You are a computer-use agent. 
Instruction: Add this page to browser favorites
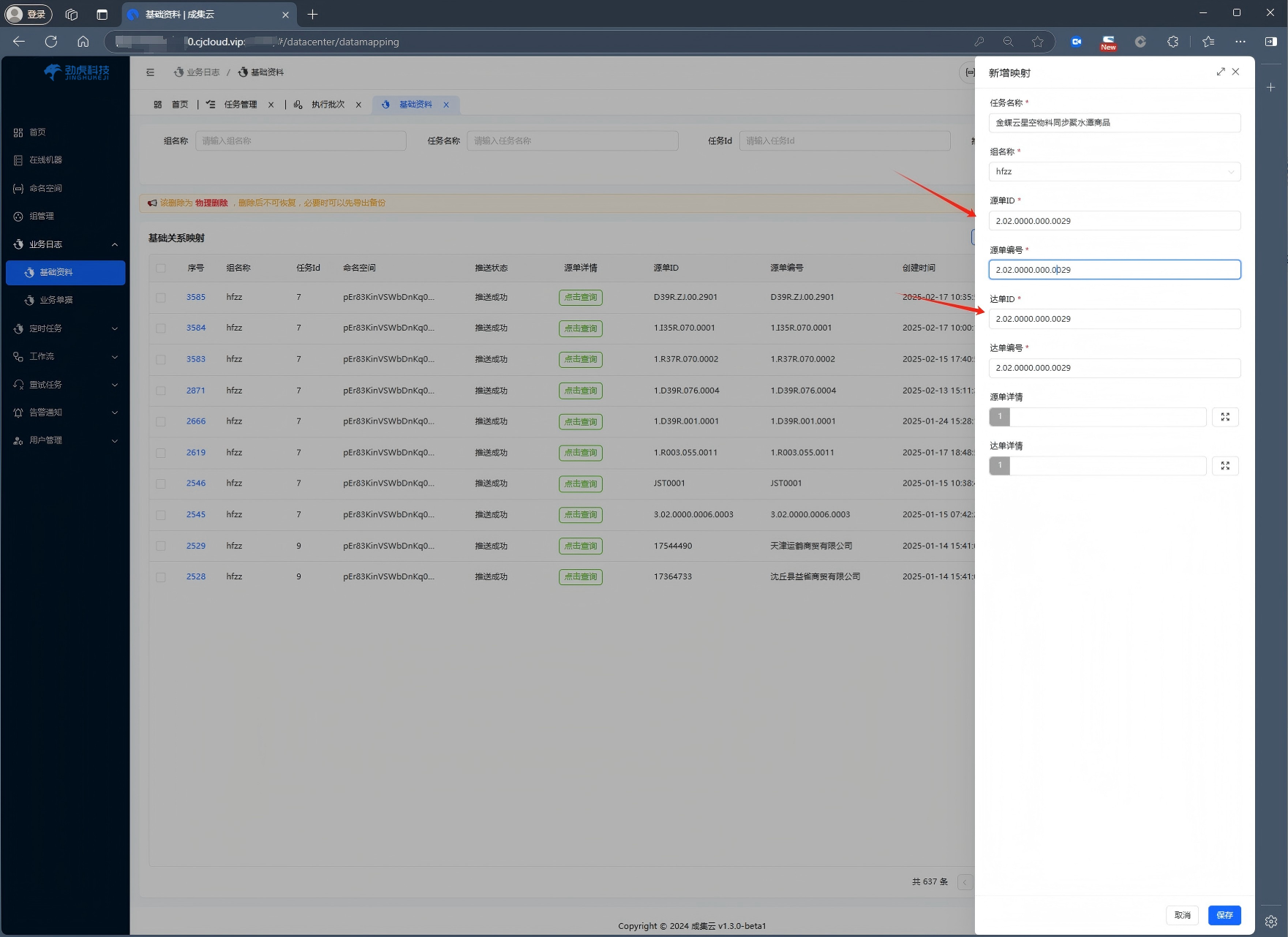tap(1037, 42)
